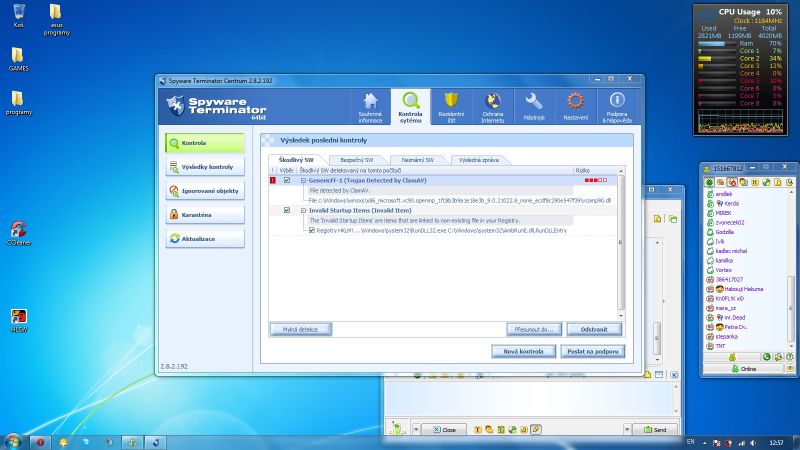Launch CCleaner desktop shortcut
The image size is (800, 450).
tap(19, 234)
